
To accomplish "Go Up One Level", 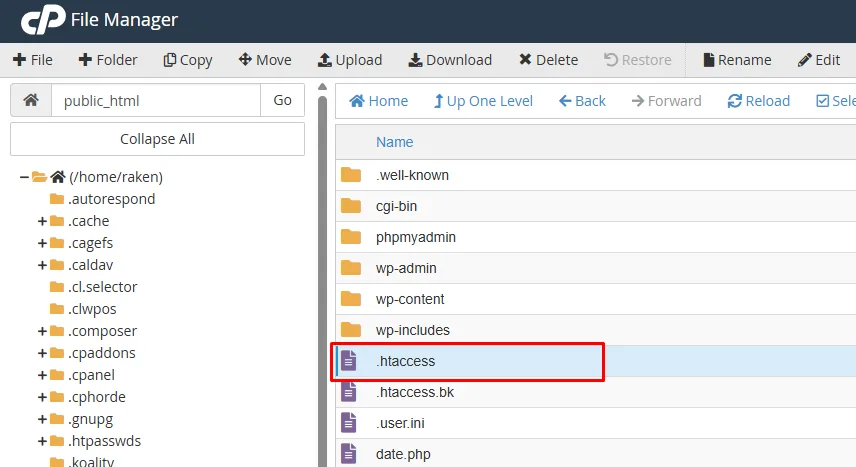I will pos(483,101).
